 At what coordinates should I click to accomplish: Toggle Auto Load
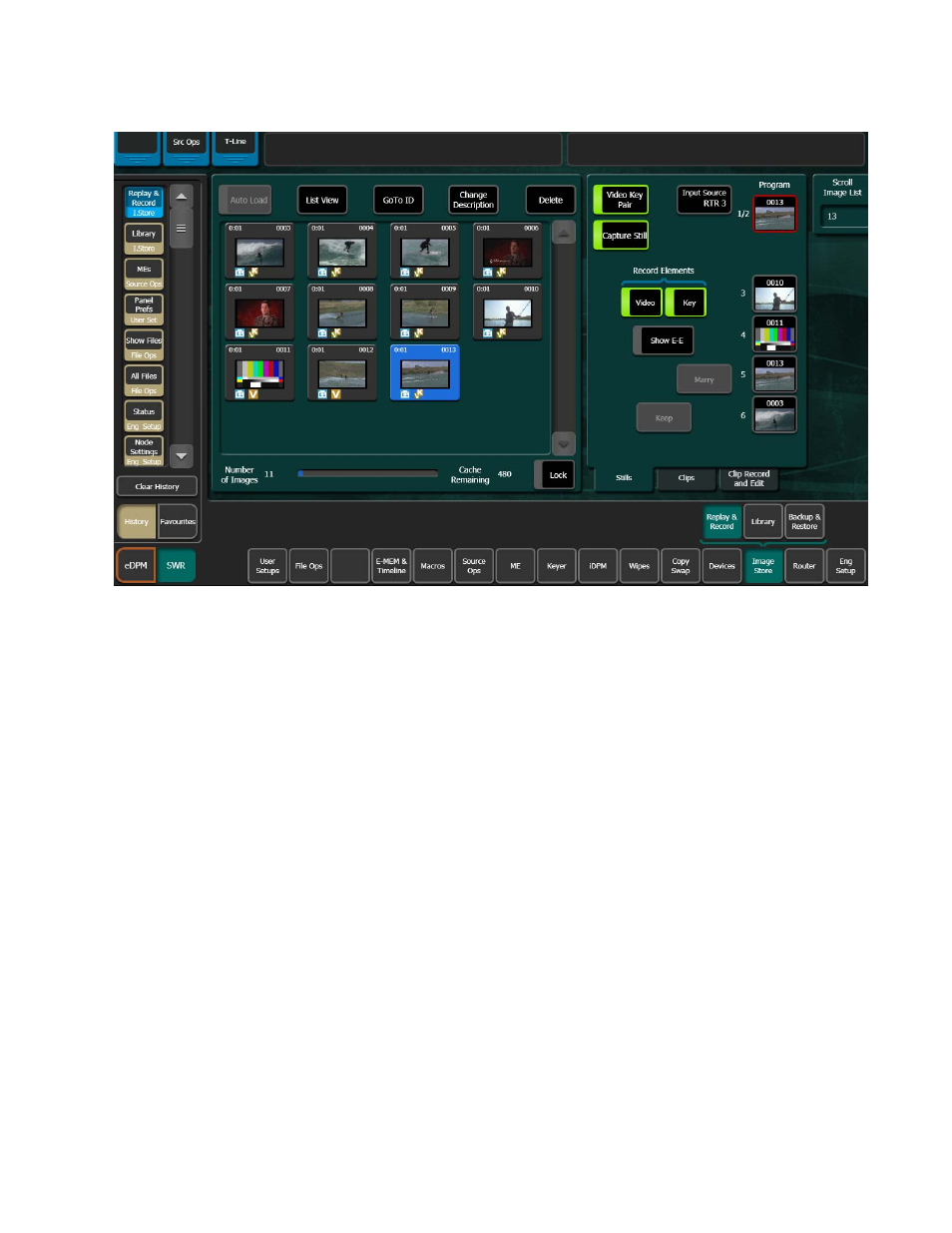click(245, 200)
